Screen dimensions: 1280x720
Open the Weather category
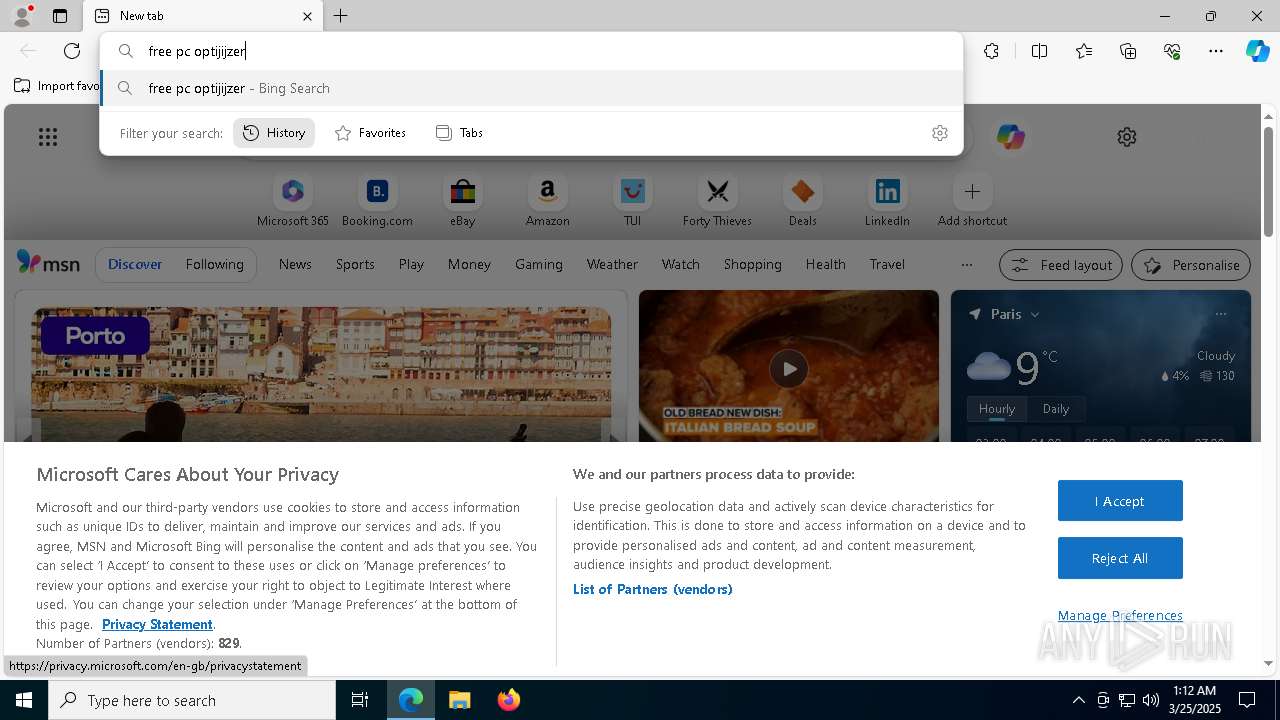612,264
